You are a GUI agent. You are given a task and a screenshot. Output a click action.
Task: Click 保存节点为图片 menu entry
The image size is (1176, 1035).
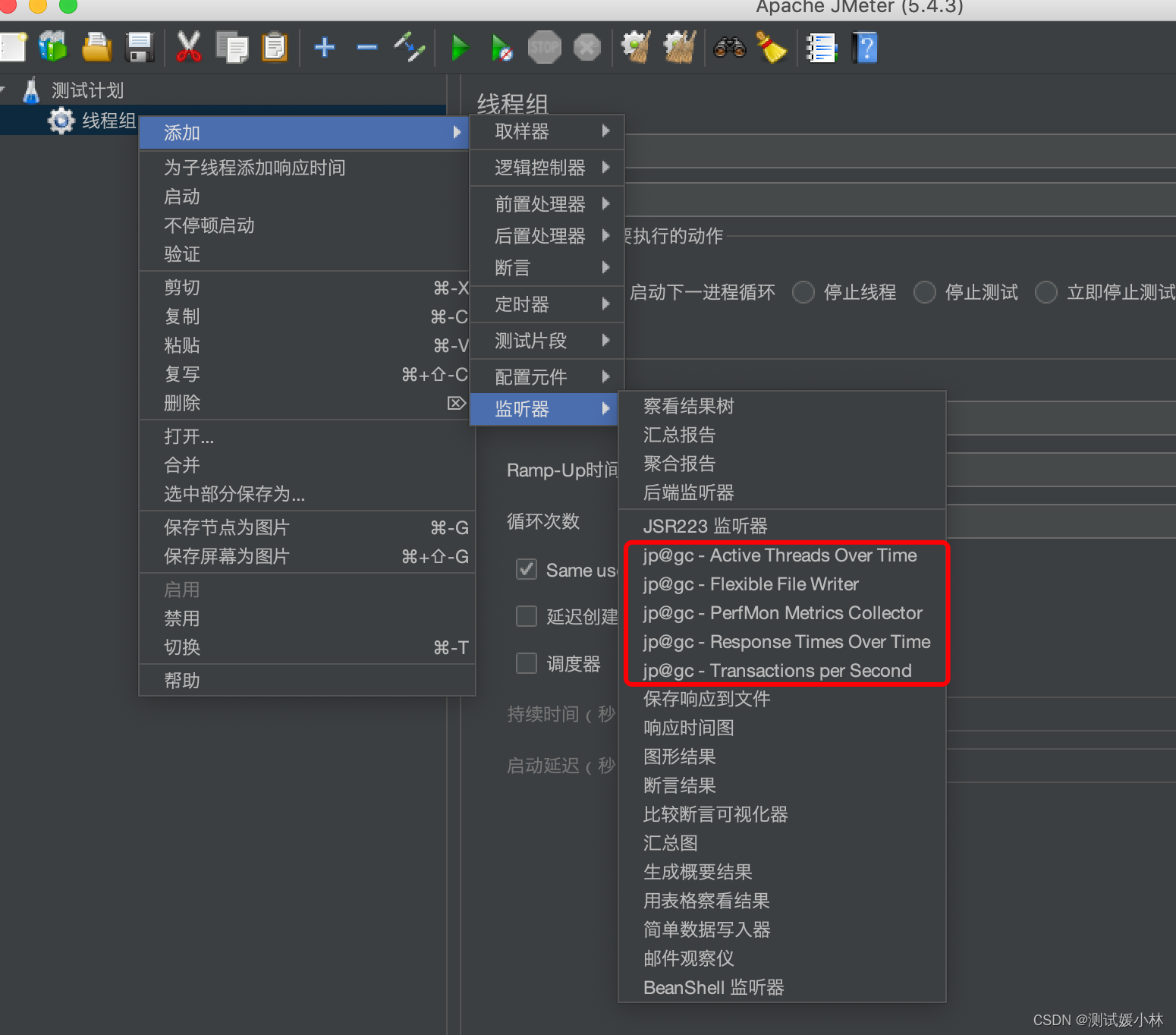click(x=307, y=527)
